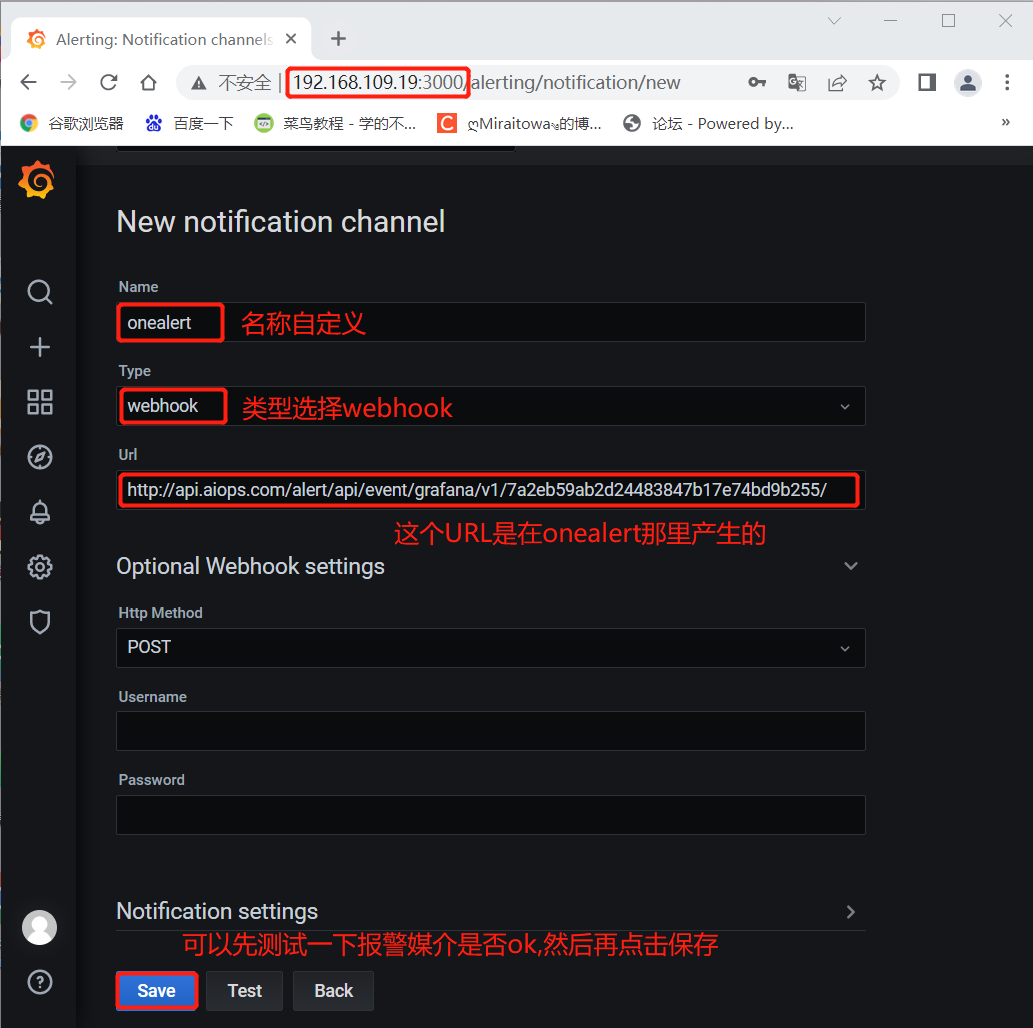Open Alerting via the bell icon
1033x1028 pixels.
click(40, 512)
